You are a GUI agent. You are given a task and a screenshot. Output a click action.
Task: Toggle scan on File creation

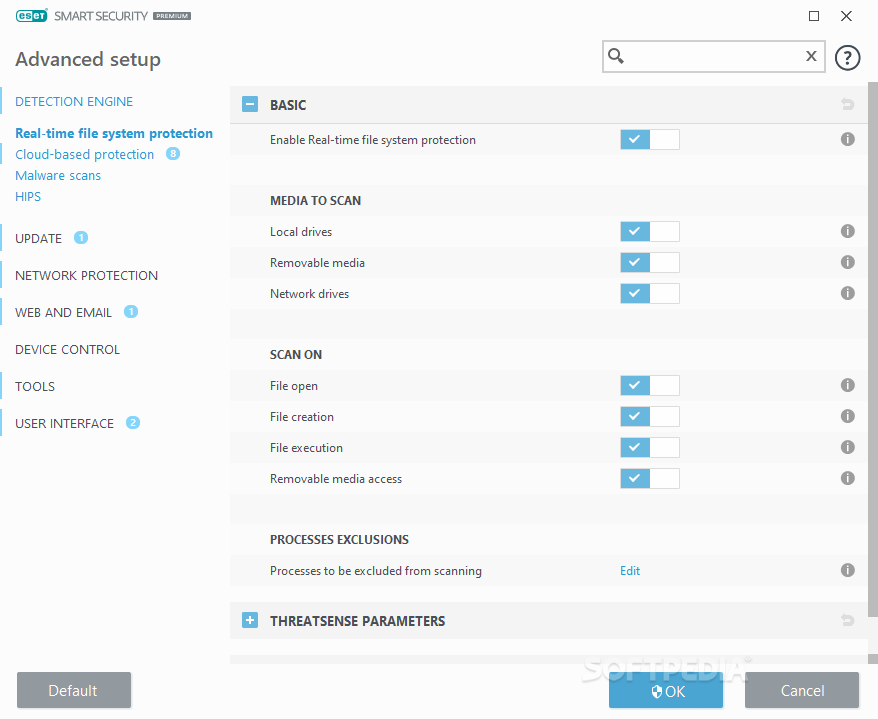650,416
